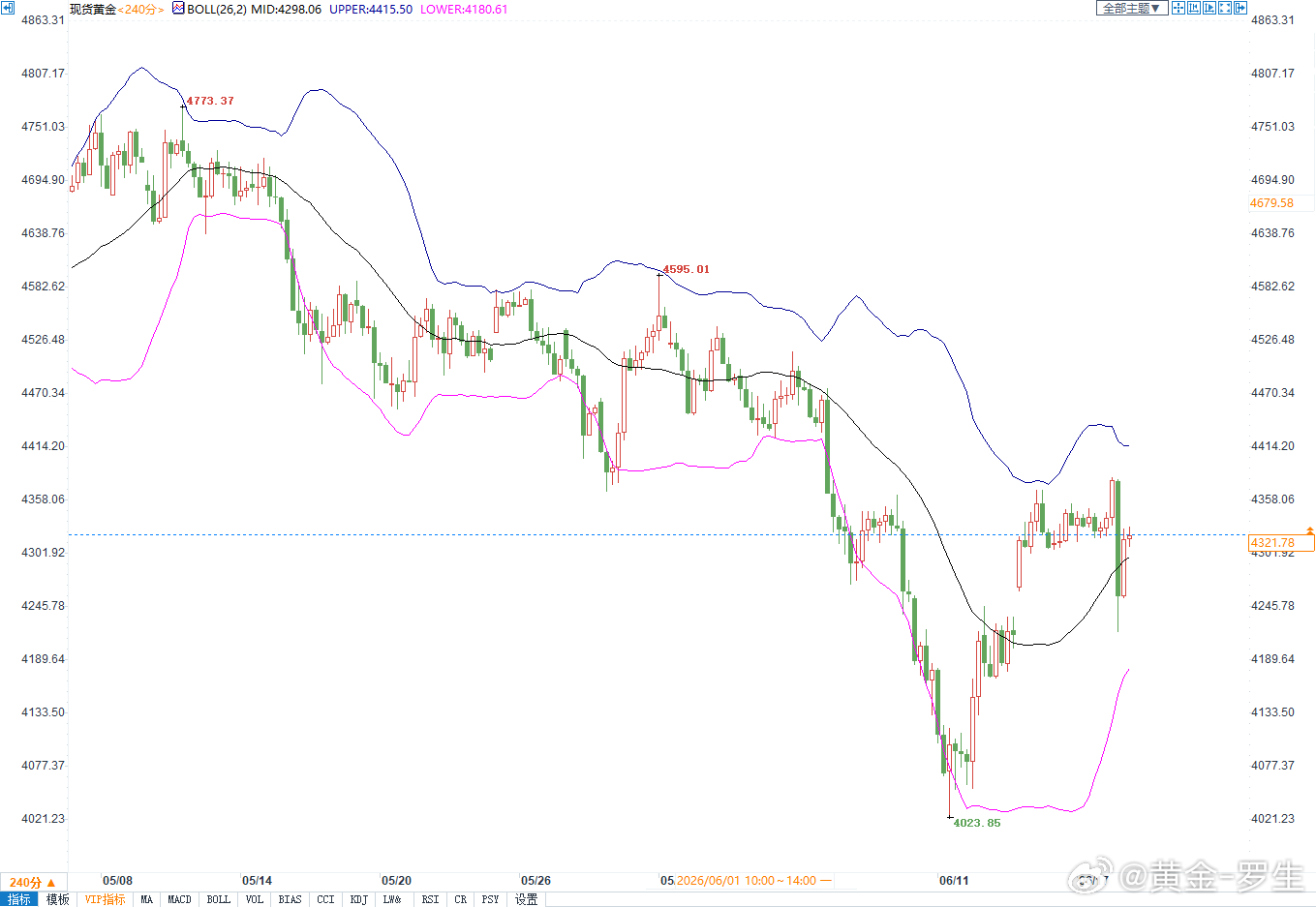Click the <240分> period label in the title
This screenshot has width=1316, height=907.
(x=141, y=10)
